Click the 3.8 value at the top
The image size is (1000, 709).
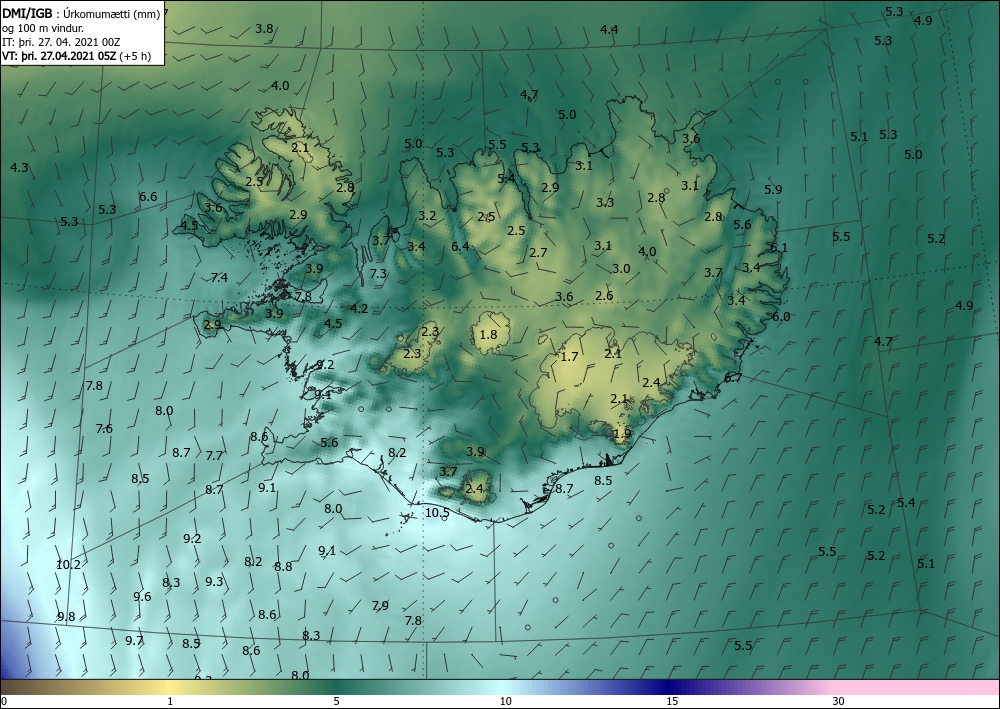(x=264, y=29)
